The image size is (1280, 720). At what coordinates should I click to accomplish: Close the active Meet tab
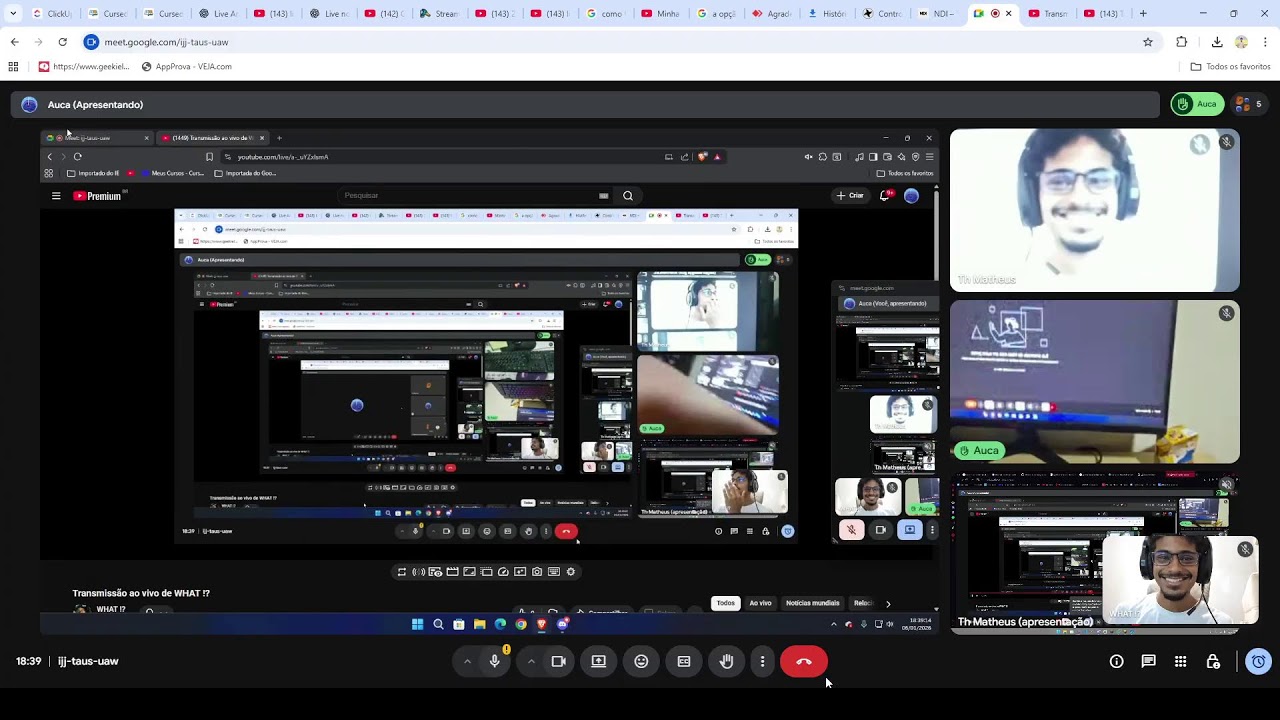[x=1008, y=14]
